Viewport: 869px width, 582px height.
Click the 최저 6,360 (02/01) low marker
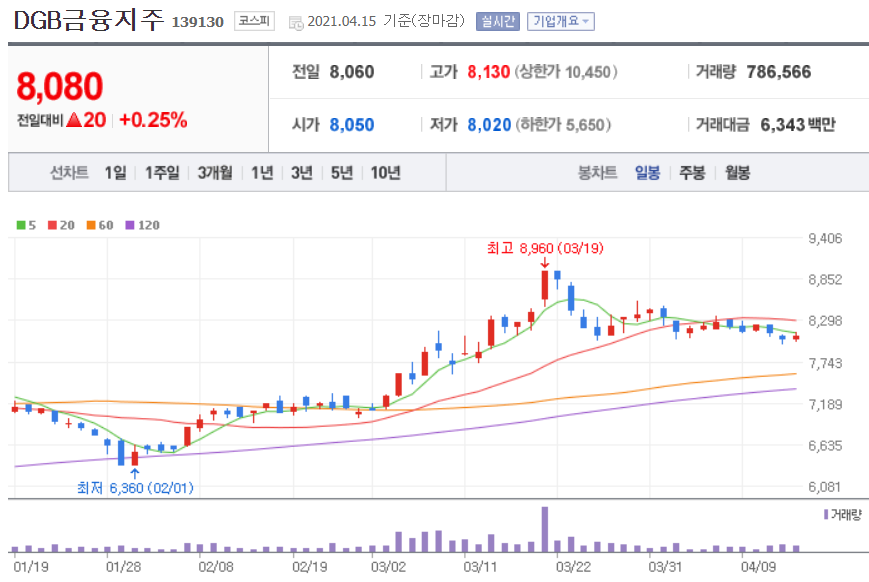coord(135,488)
